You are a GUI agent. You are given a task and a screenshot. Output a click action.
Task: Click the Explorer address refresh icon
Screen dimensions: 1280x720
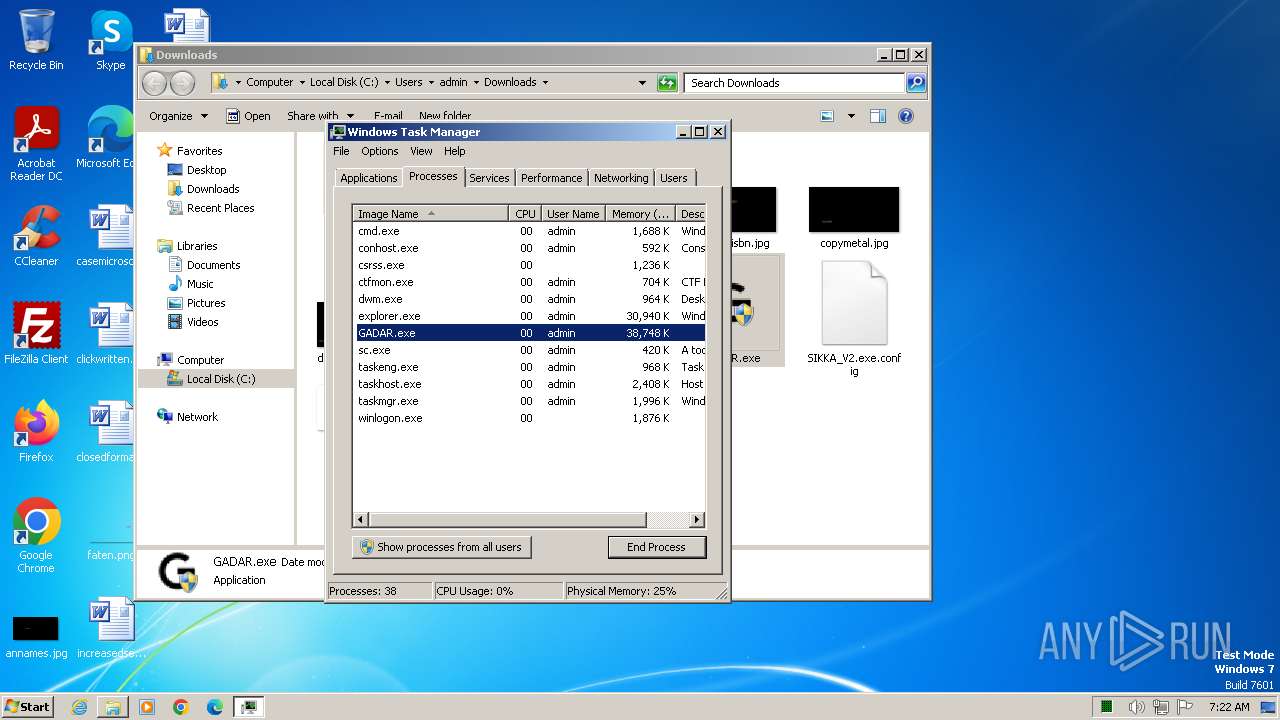coord(668,83)
